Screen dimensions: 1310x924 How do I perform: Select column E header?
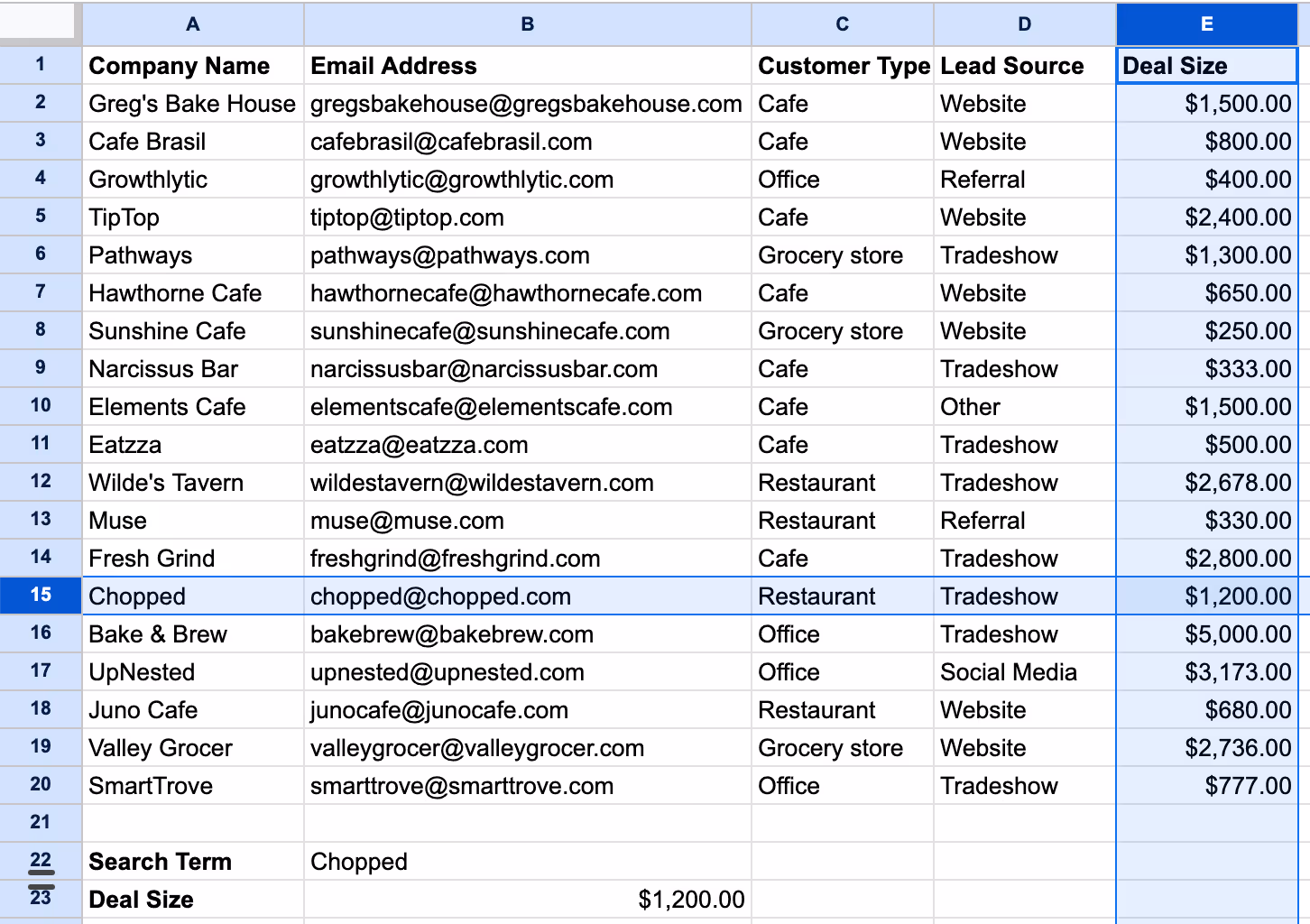pos(1207,24)
